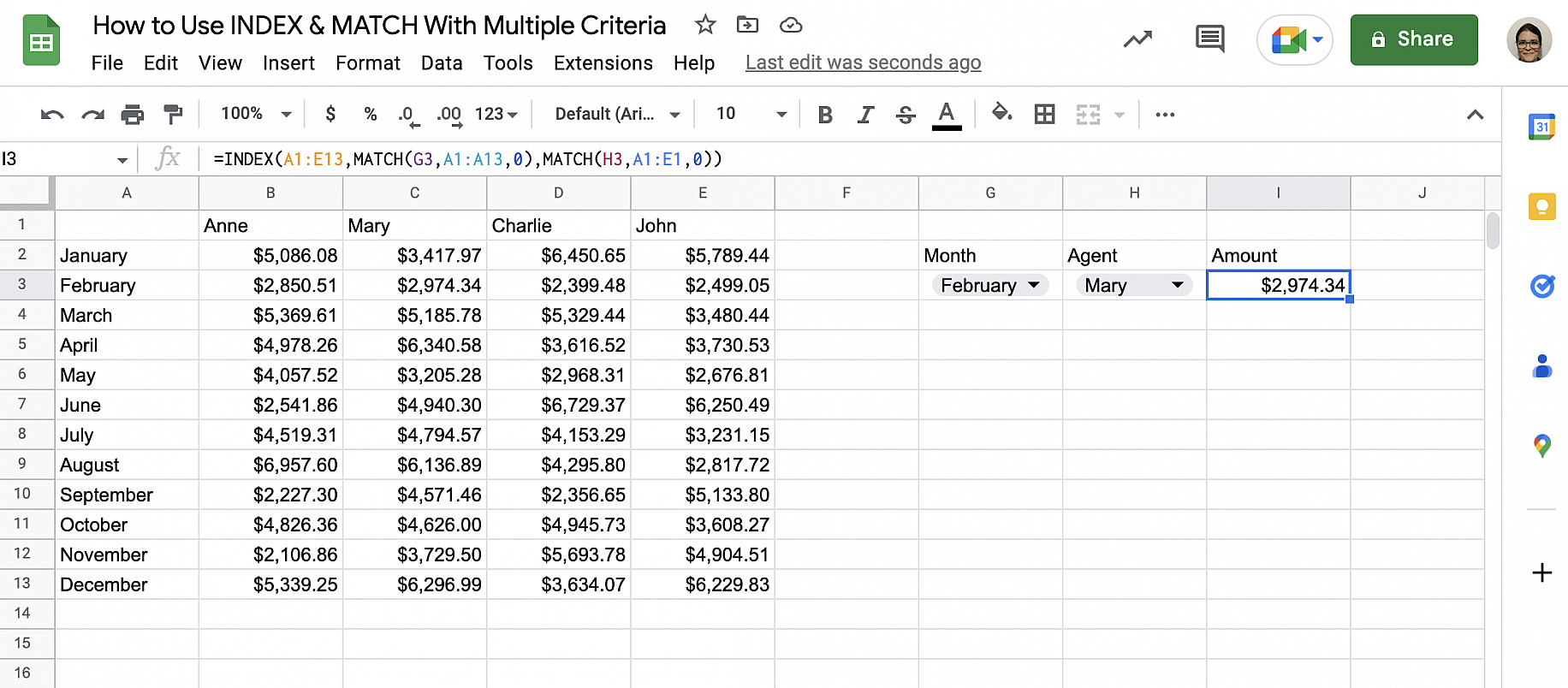Image resolution: width=1568 pixels, height=688 pixels.
Task: Open the Agent dropdown showing Mary
Action: (x=1134, y=286)
